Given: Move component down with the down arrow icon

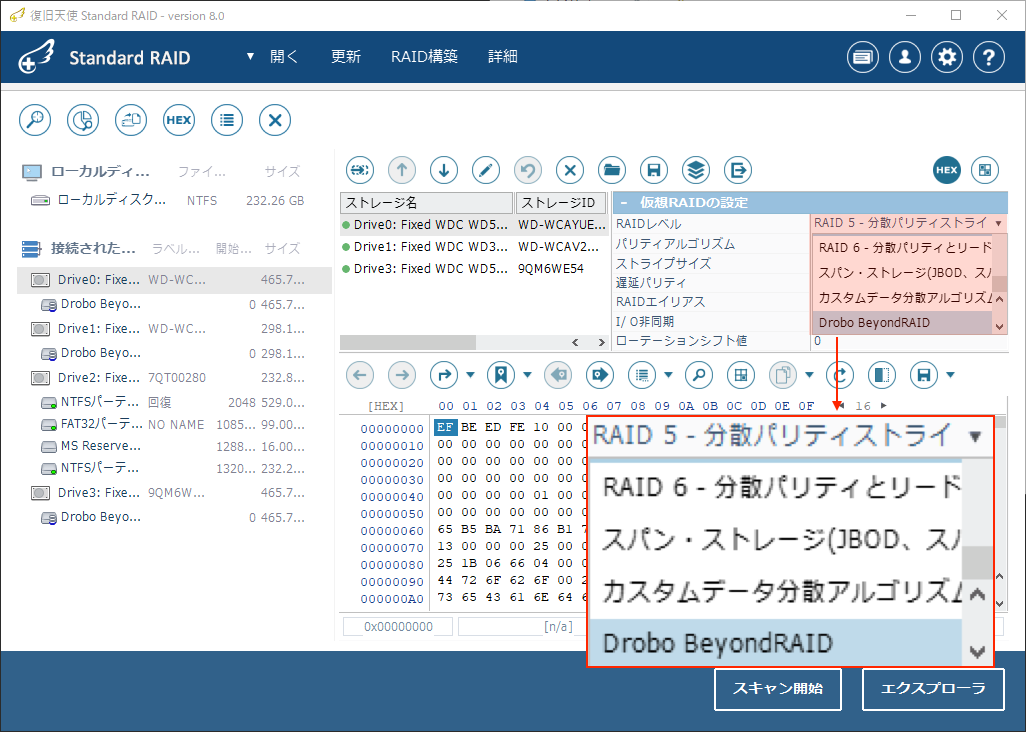Looking at the screenshot, I should point(444,171).
